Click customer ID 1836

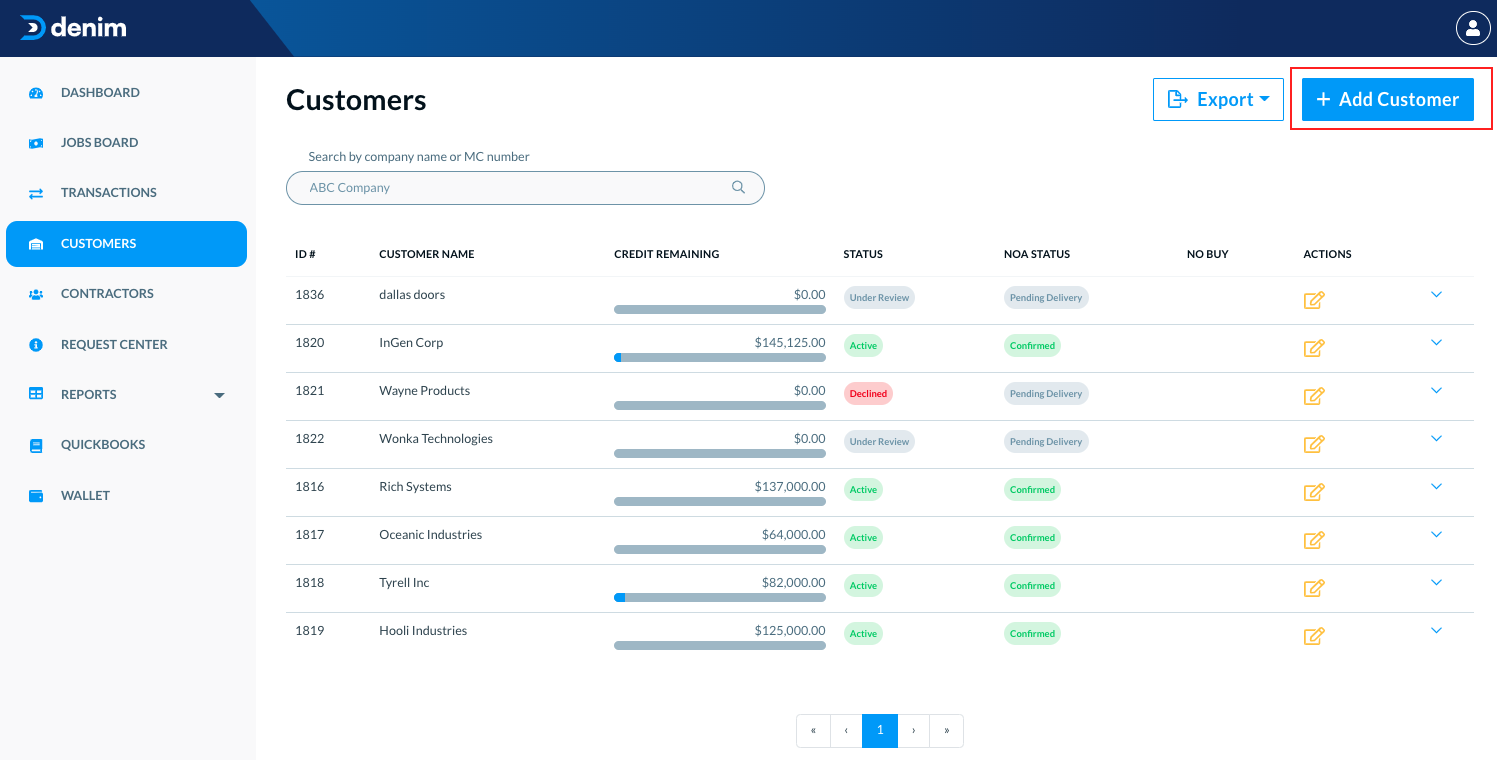(310, 294)
